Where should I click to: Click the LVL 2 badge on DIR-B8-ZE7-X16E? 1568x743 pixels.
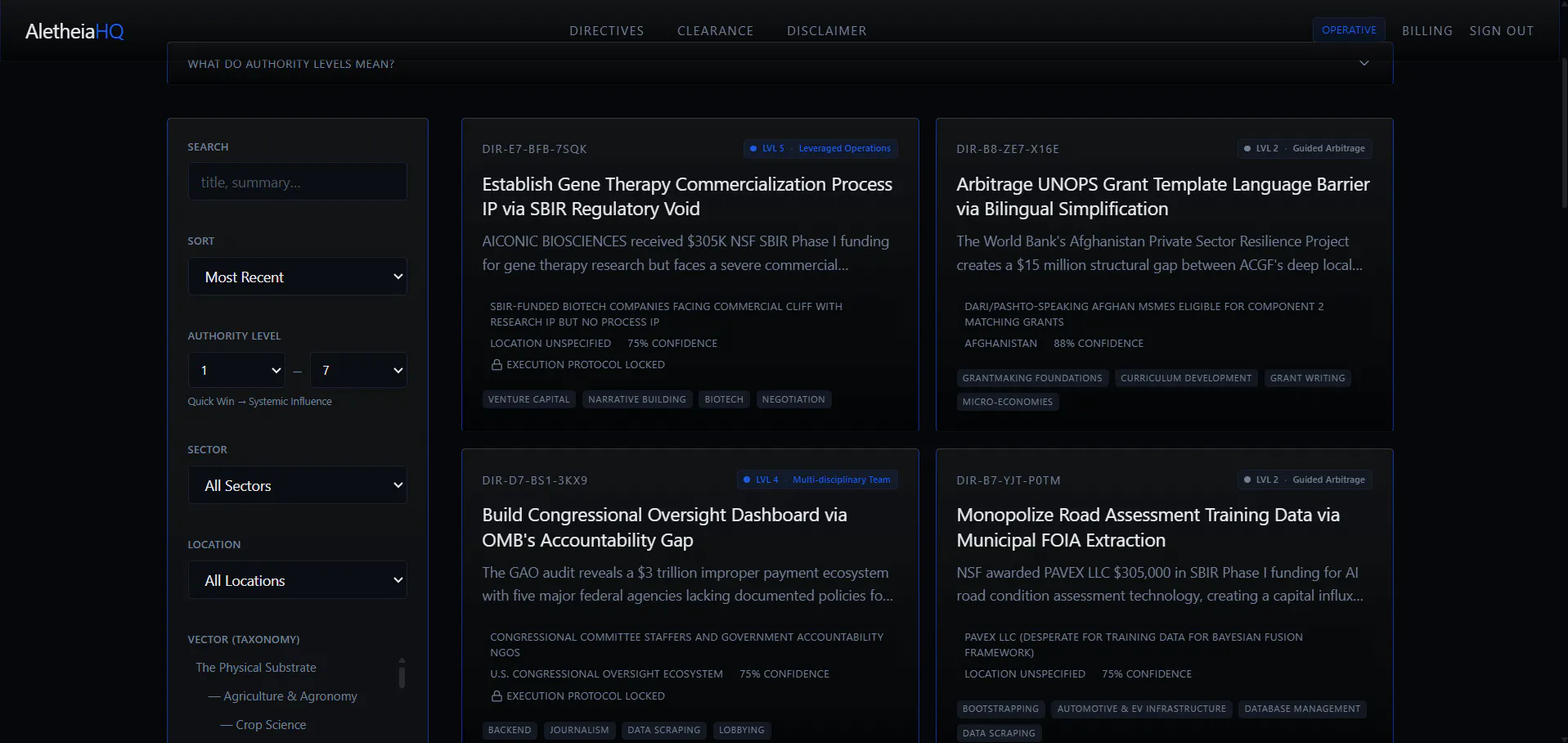point(1304,148)
